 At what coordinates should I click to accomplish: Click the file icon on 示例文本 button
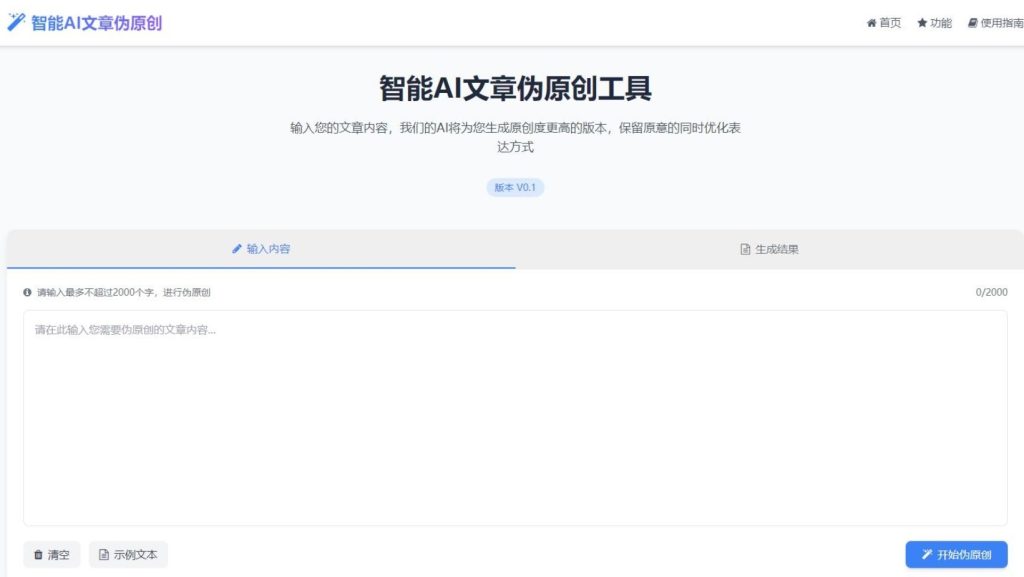click(x=103, y=555)
